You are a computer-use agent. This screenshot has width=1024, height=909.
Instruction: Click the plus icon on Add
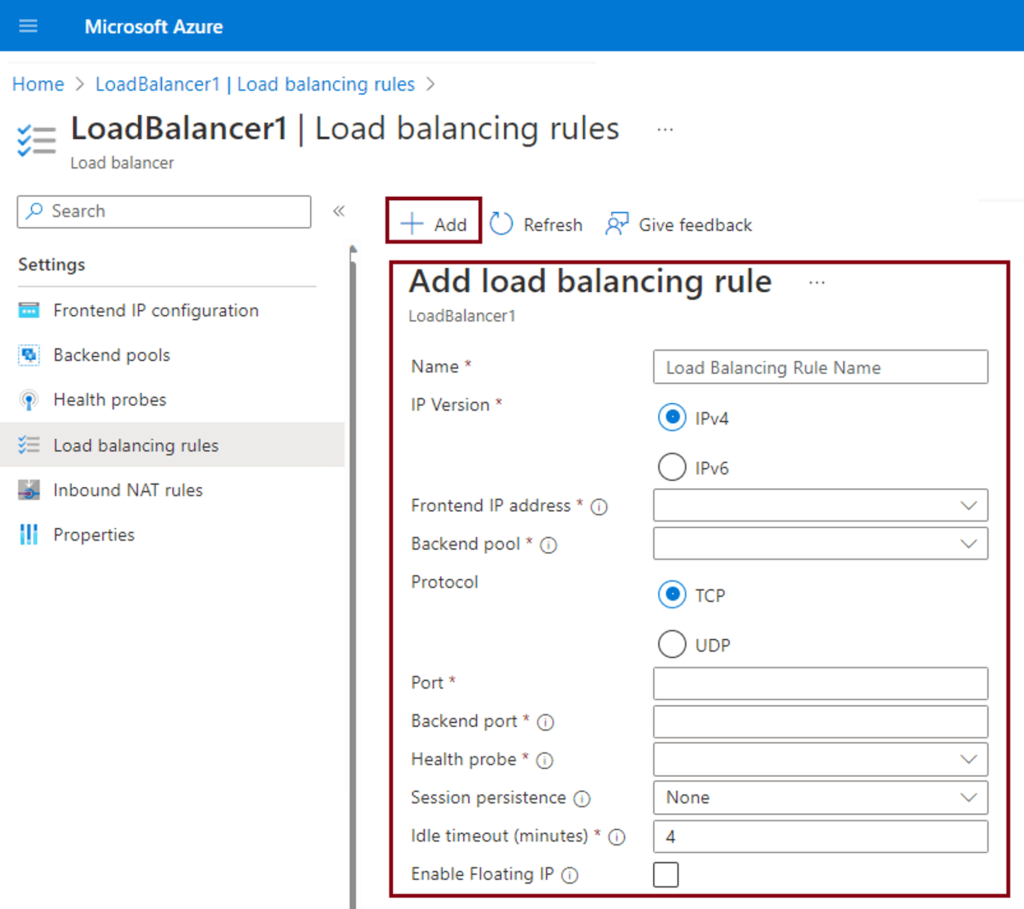[x=412, y=224]
